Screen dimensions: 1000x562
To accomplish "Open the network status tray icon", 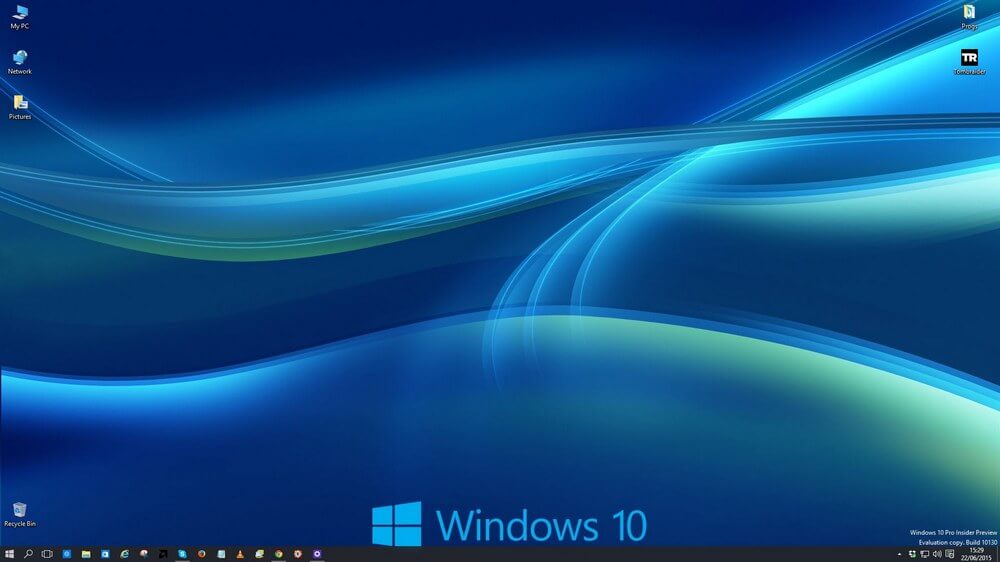I will (924, 554).
